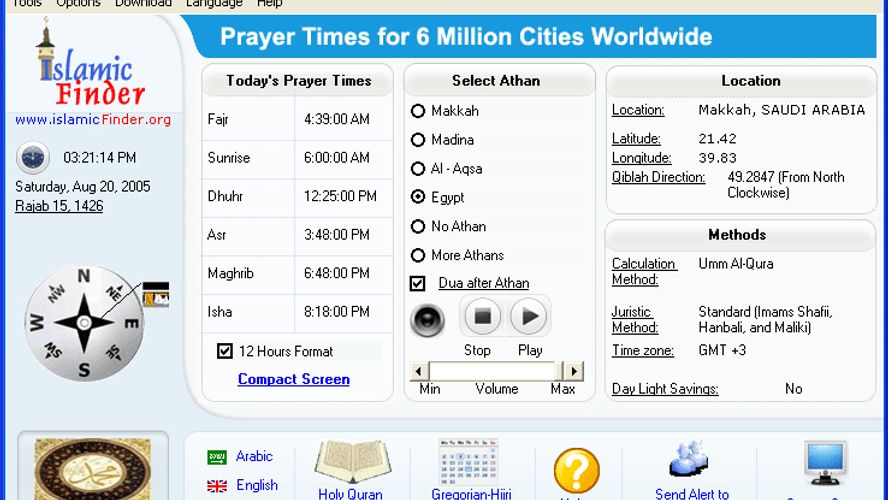Click the Saturday, Aug 20, 2005 date

(83, 187)
